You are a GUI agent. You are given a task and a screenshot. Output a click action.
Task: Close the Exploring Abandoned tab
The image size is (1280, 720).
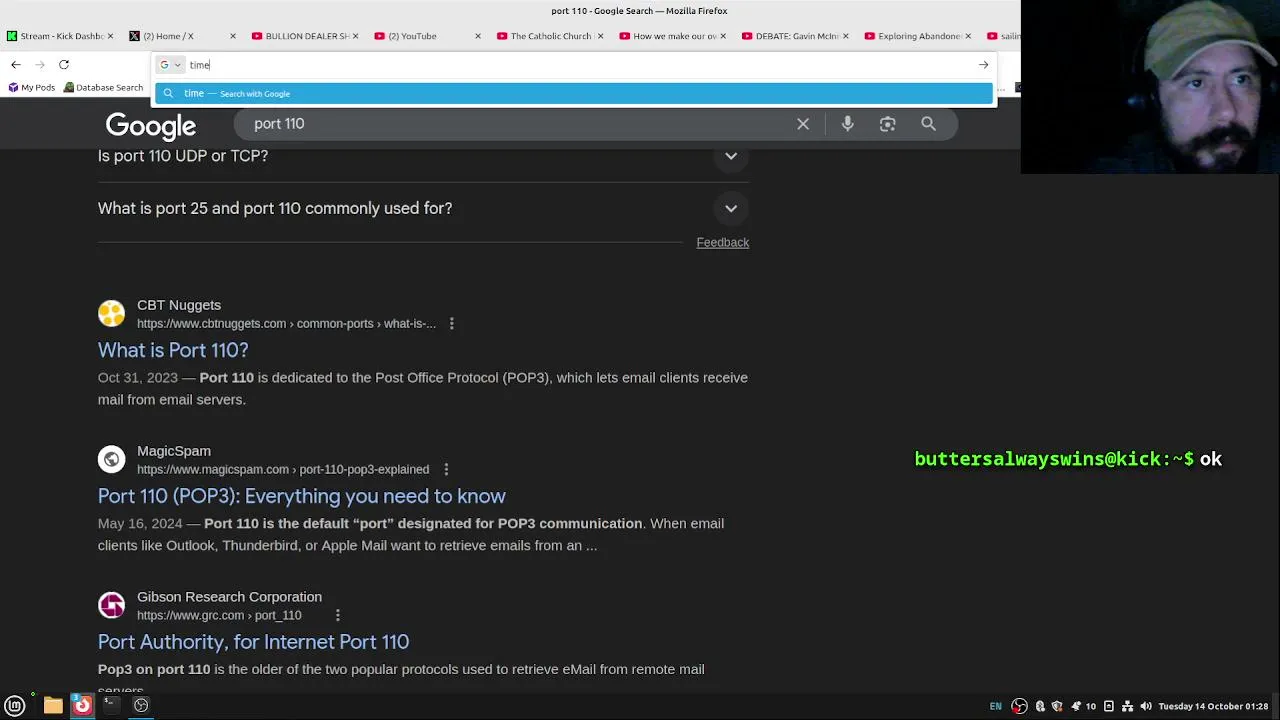[968, 36]
